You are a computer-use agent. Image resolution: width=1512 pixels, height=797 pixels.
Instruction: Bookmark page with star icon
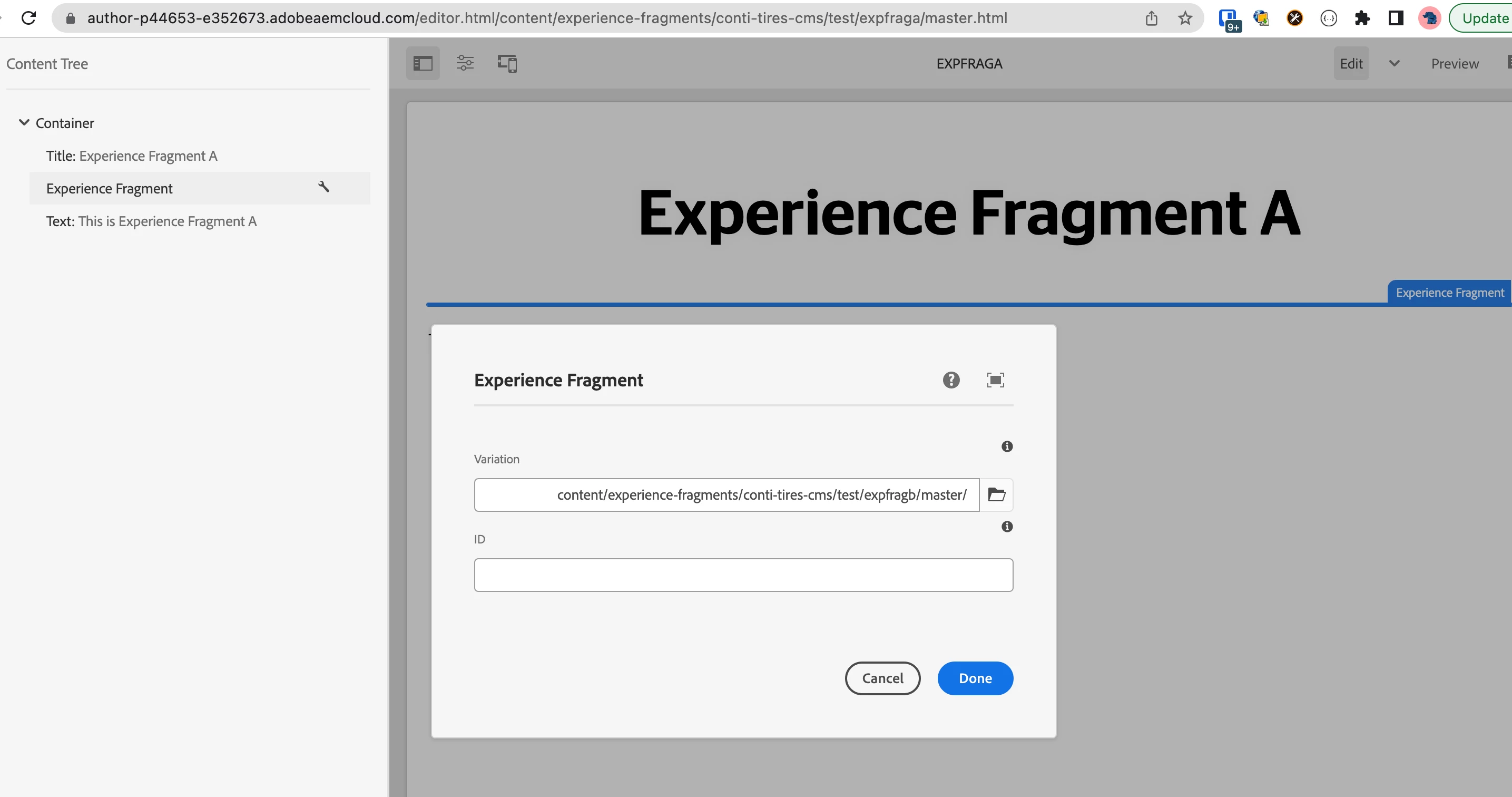click(1185, 18)
